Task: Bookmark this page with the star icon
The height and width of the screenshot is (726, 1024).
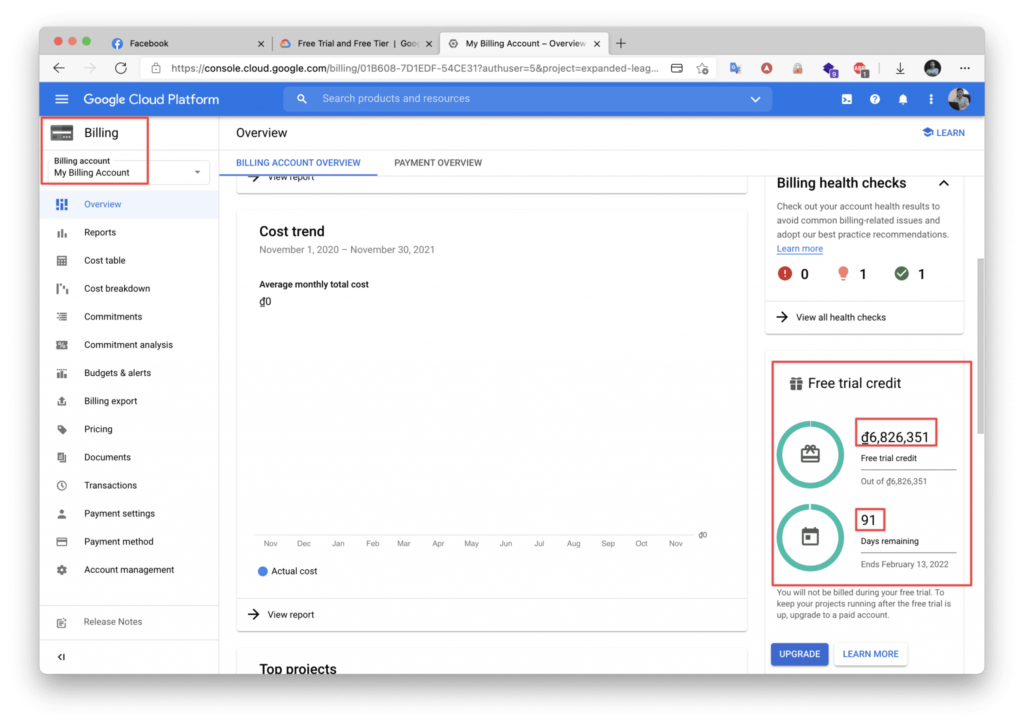Action: [x=703, y=69]
